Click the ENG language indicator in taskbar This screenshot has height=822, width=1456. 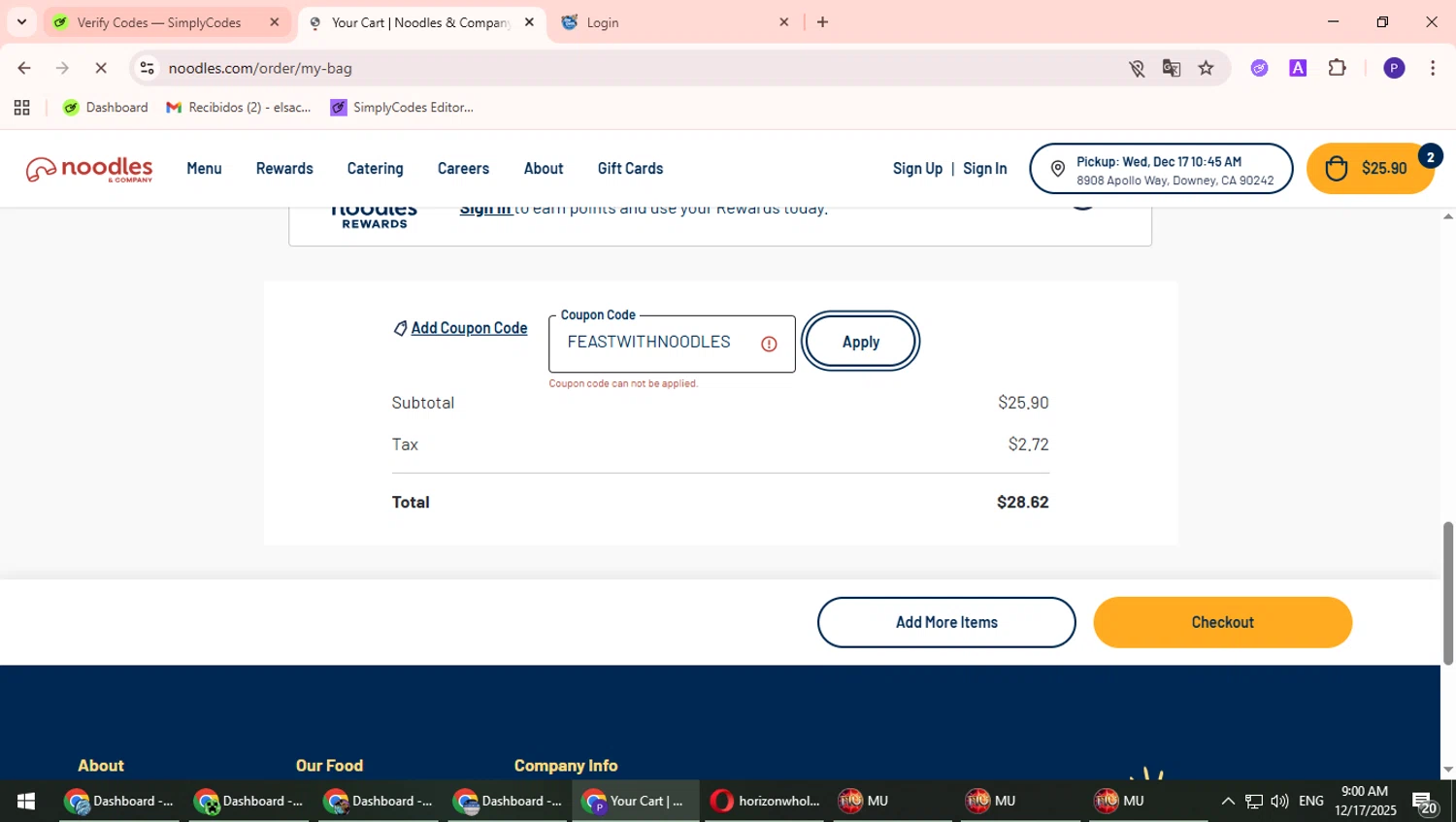coord(1310,802)
